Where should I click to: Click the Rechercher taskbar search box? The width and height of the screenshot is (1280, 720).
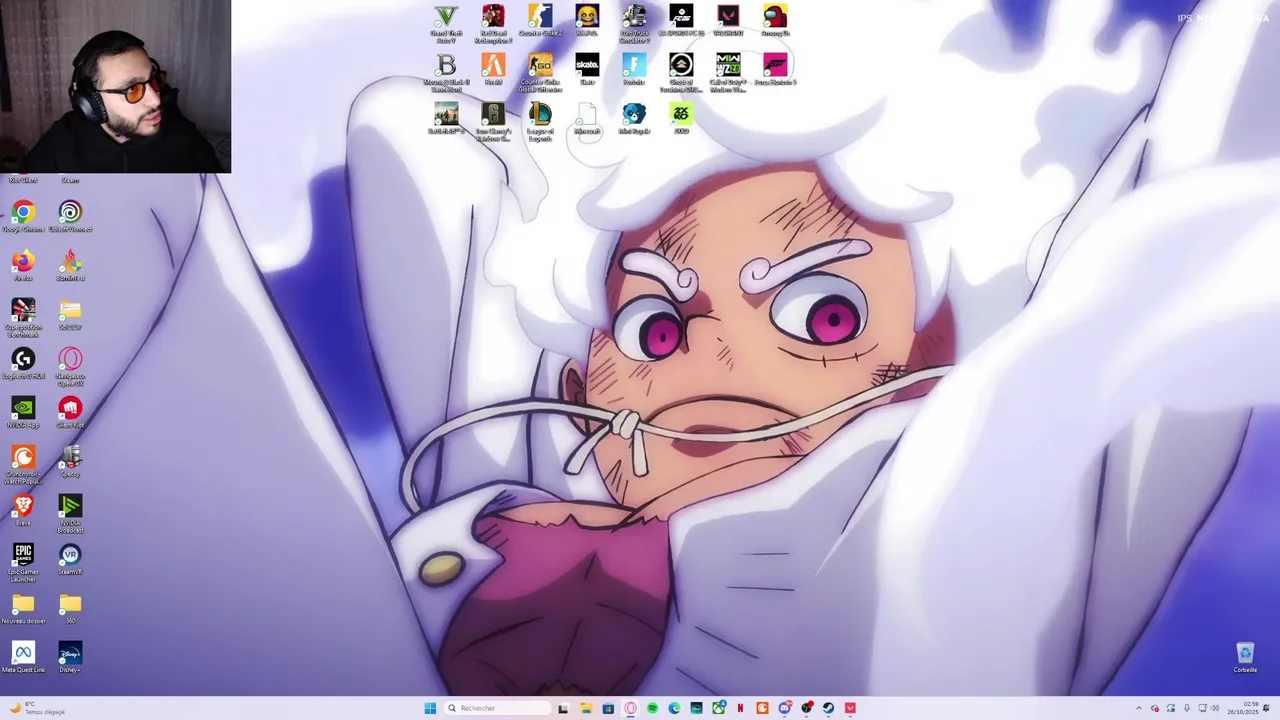(497, 708)
